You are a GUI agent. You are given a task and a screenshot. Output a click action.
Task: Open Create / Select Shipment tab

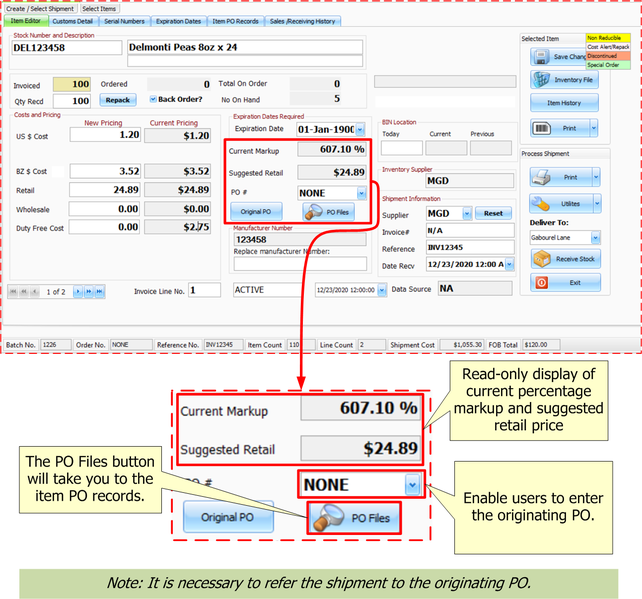click(40, 9)
